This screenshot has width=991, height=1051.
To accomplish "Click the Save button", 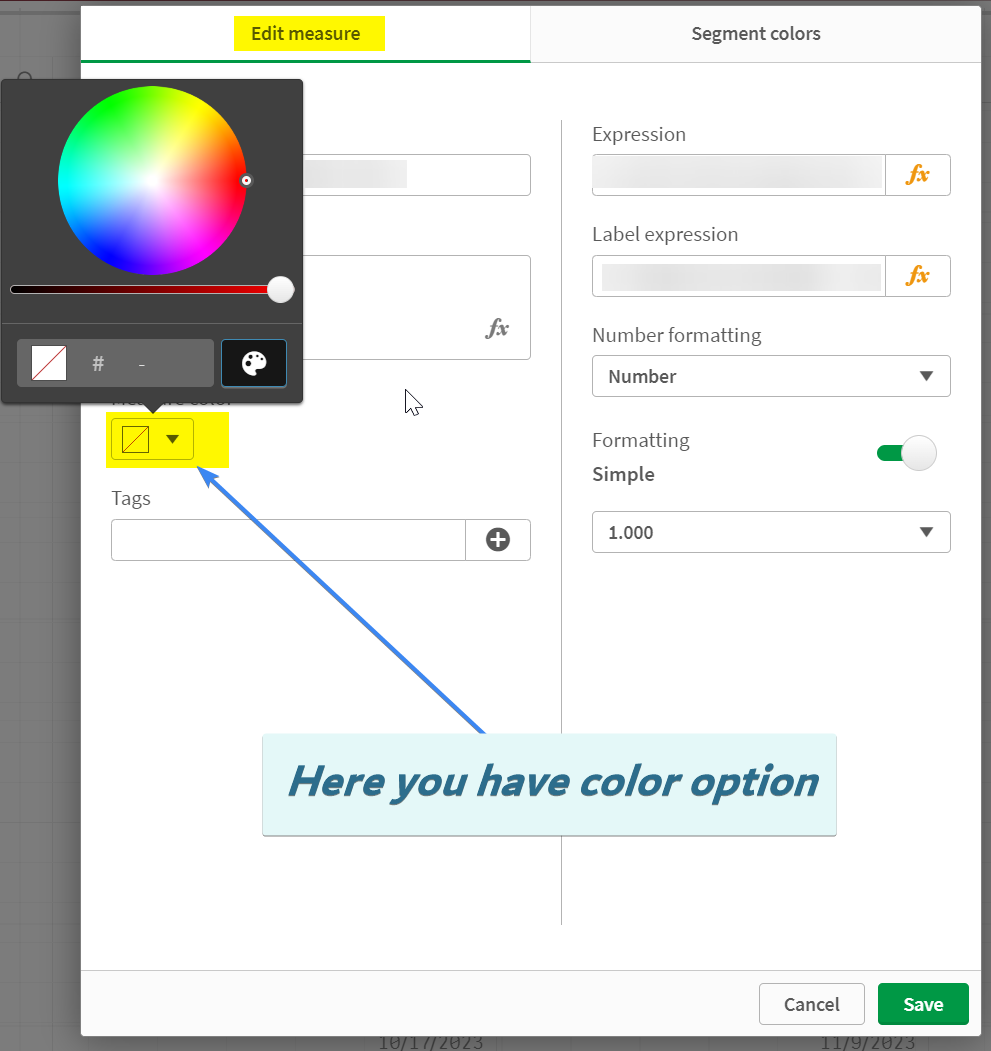I will coord(922,1004).
